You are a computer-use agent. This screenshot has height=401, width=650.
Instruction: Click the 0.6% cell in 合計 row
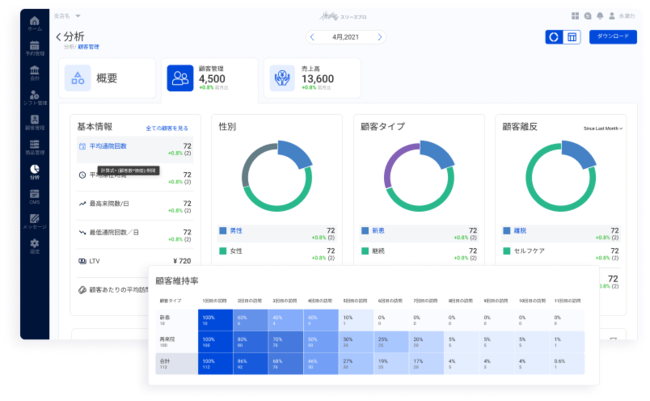click(x=567, y=364)
